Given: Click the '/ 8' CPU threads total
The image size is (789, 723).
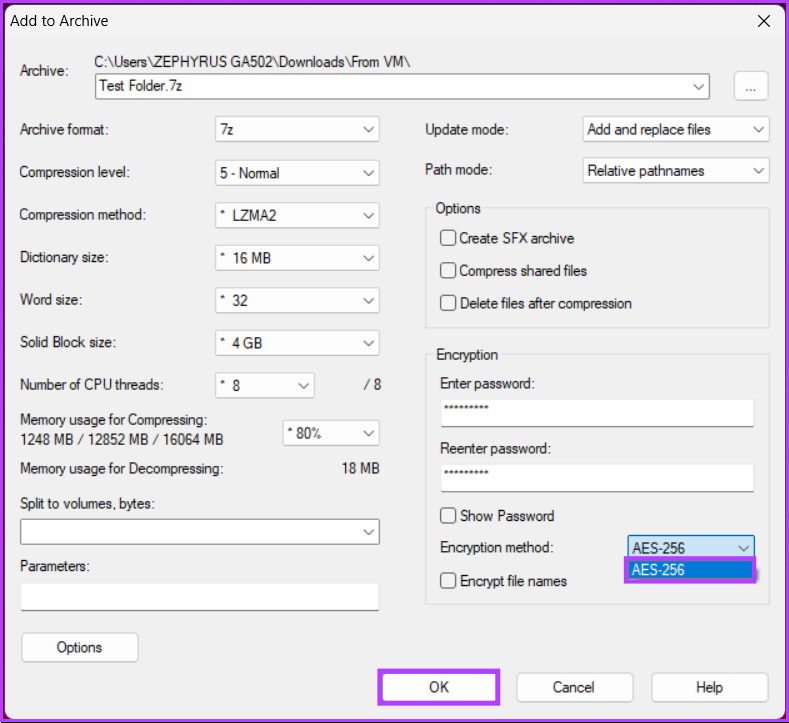Looking at the screenshot, I should (x=372, y=385).
